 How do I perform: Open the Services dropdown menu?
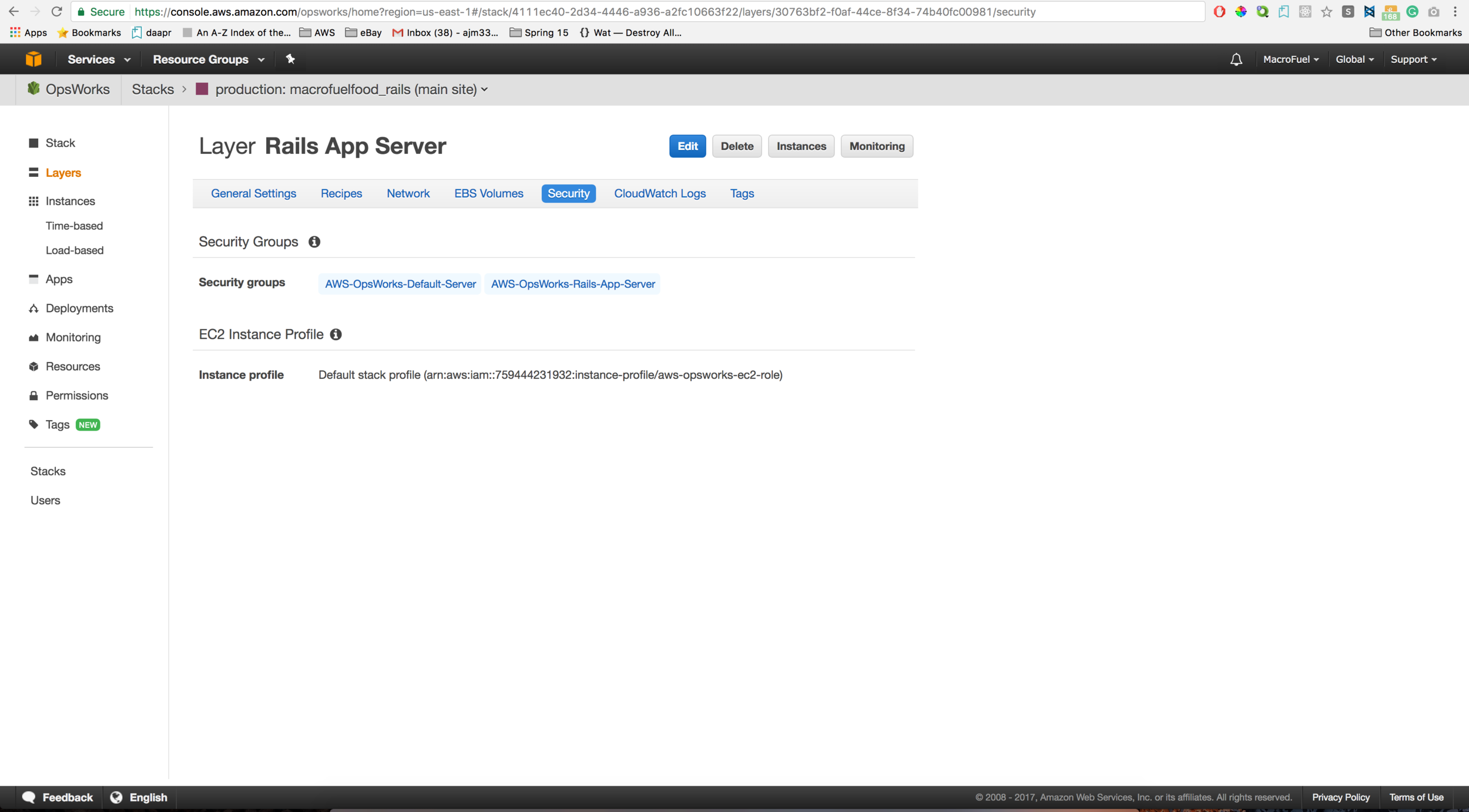(x=99, y=59)
